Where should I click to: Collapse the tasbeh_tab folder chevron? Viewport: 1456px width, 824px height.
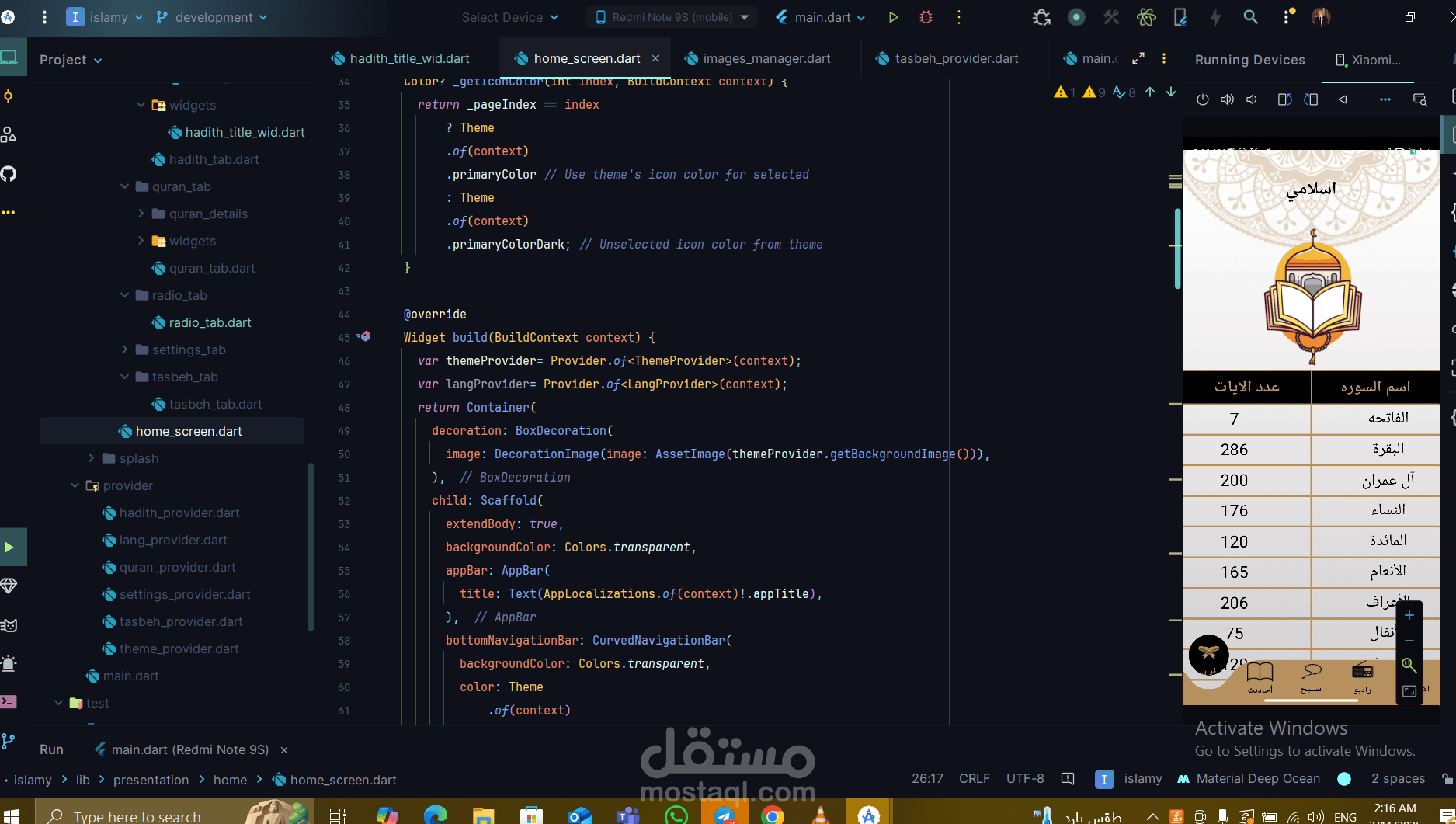[x=124, y=377]
